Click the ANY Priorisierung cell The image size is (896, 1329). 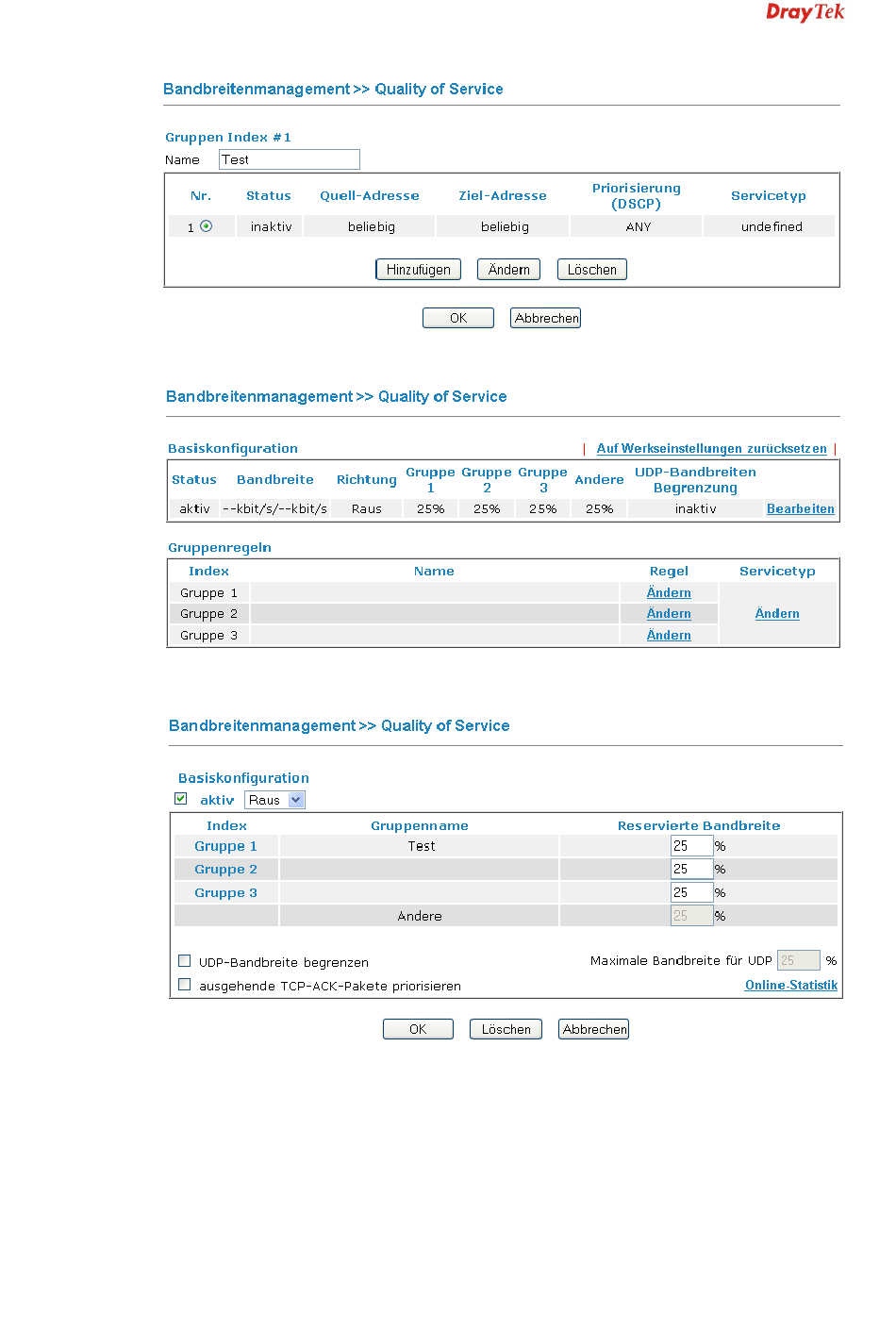[637, 226]
